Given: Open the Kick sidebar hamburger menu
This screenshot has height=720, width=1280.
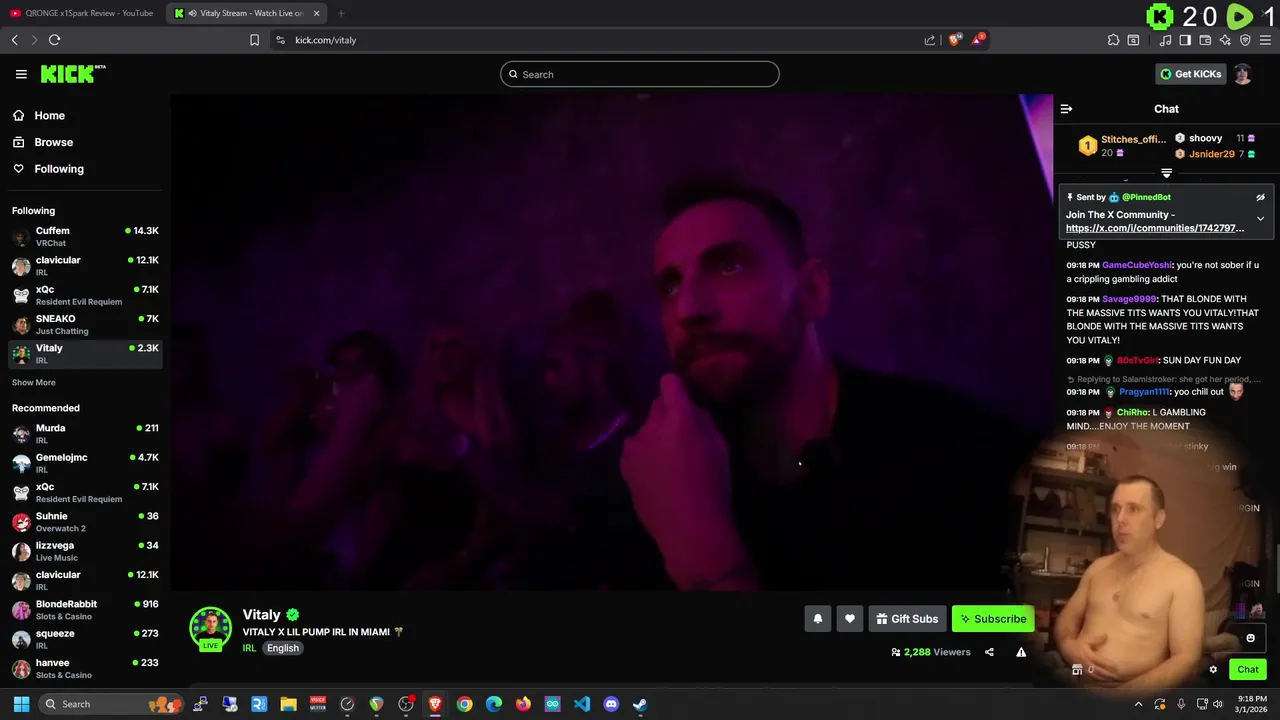Looking at the screenshot, I should (x=21, y=74).
